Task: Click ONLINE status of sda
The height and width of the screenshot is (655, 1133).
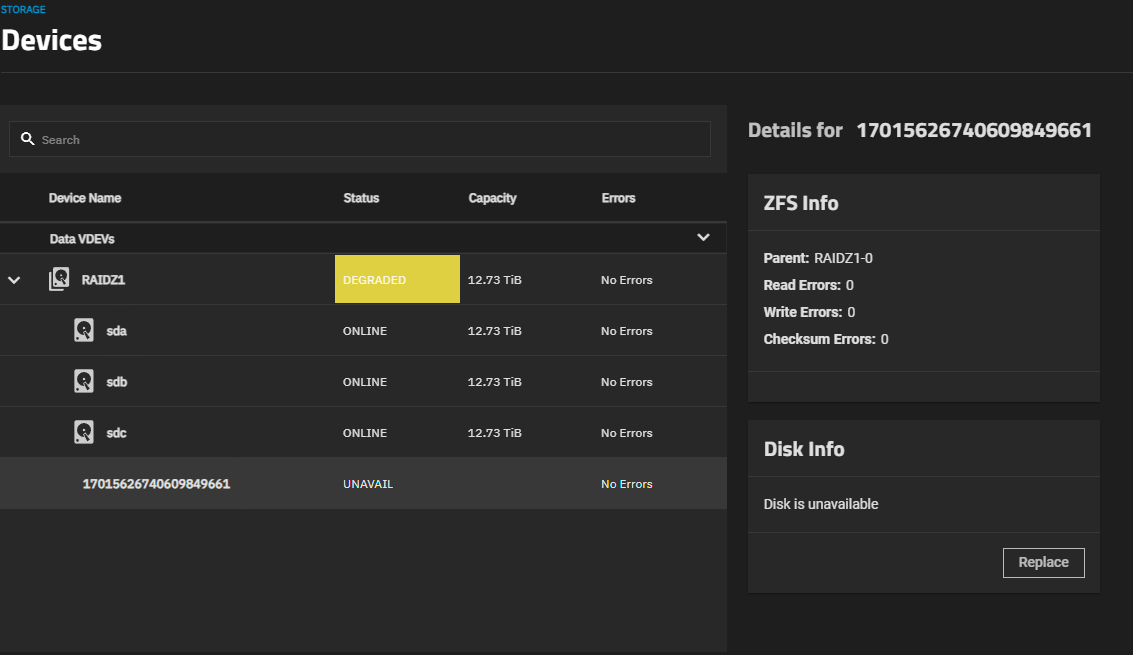Action: tap(365, 331)
